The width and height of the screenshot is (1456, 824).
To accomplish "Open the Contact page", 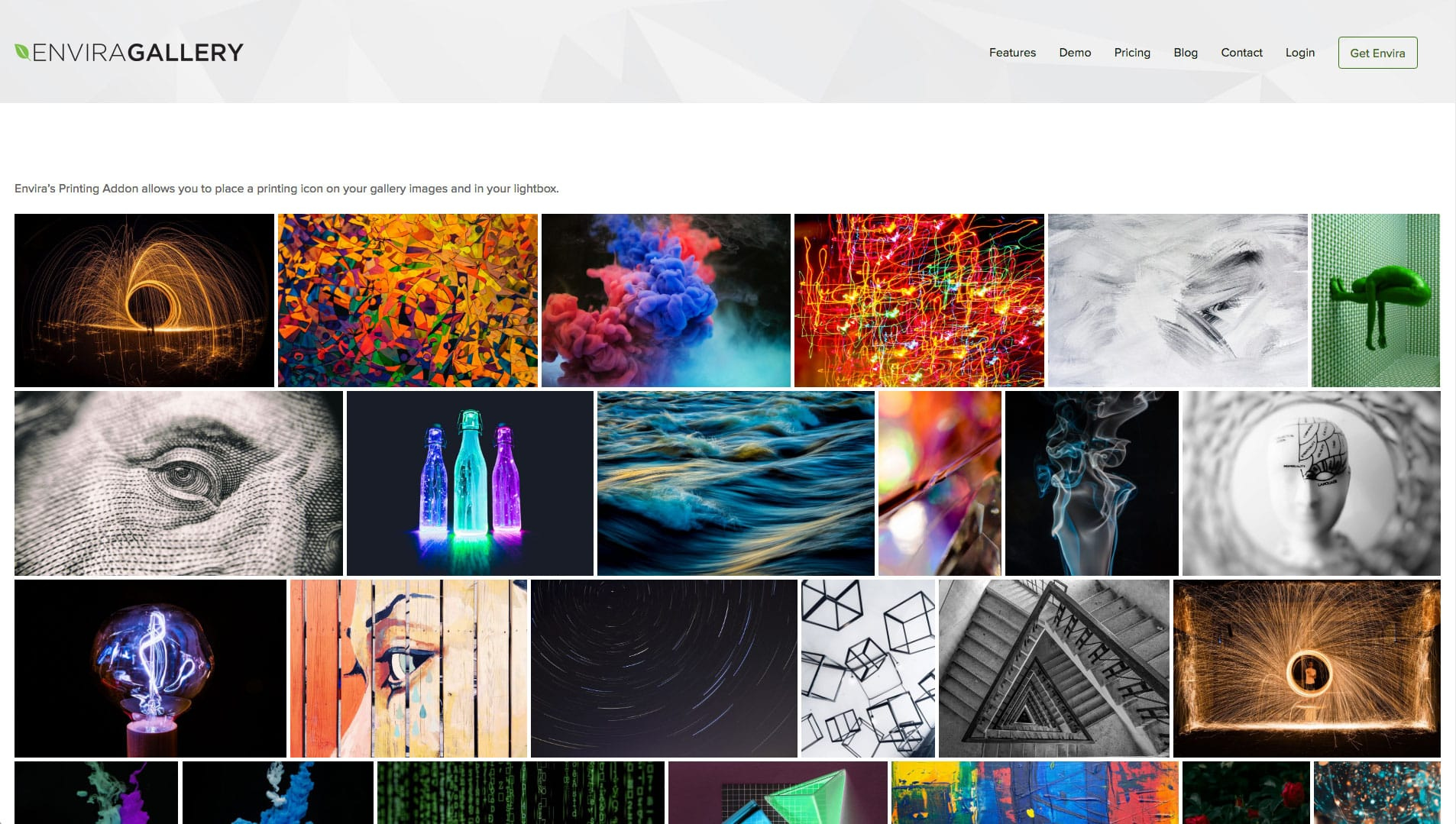I will [1241, 53].
